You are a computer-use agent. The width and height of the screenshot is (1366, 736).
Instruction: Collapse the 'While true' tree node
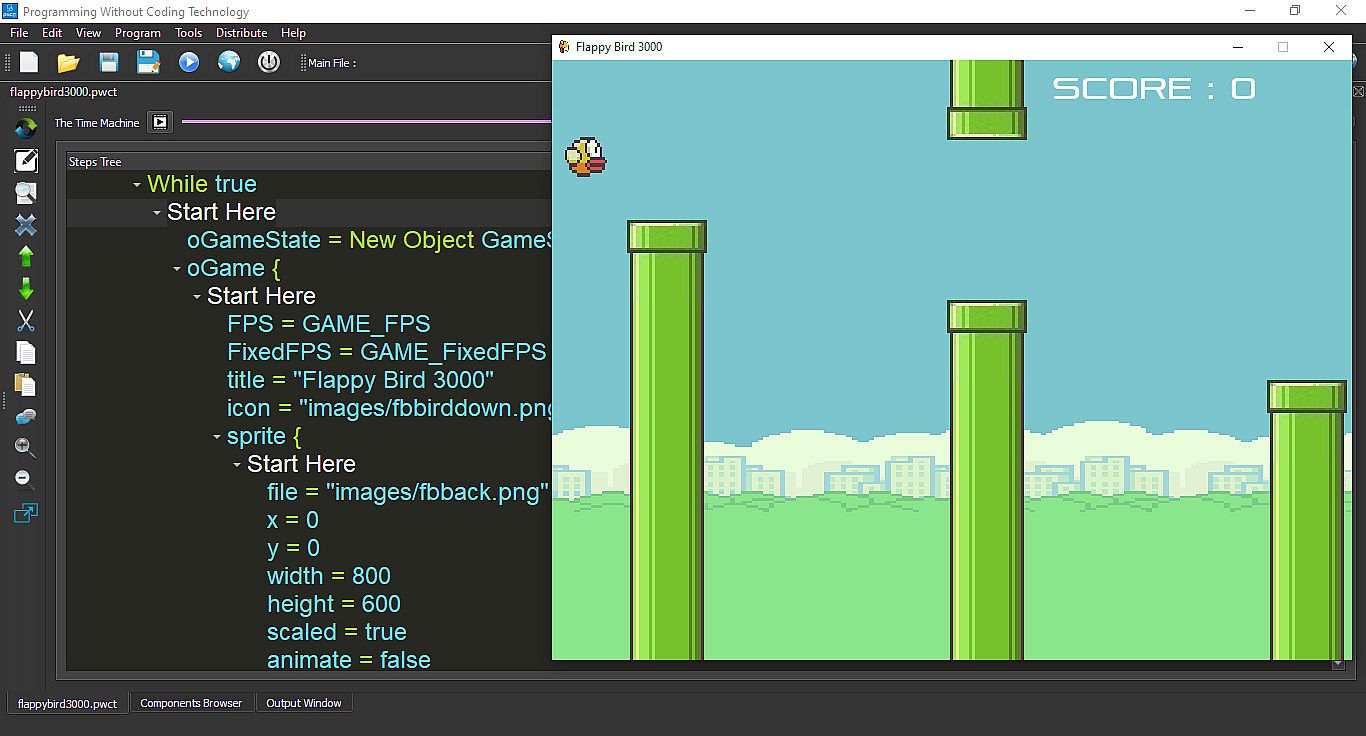click(x=137, y=185)
